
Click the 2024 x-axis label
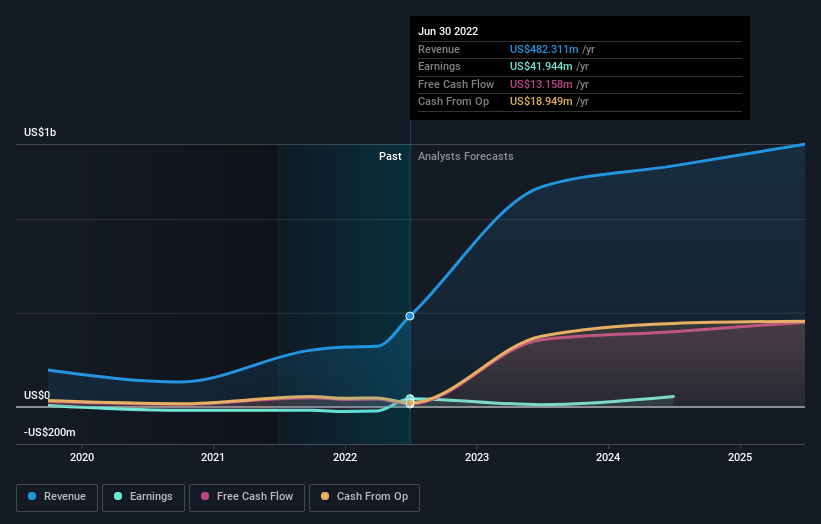608,458
